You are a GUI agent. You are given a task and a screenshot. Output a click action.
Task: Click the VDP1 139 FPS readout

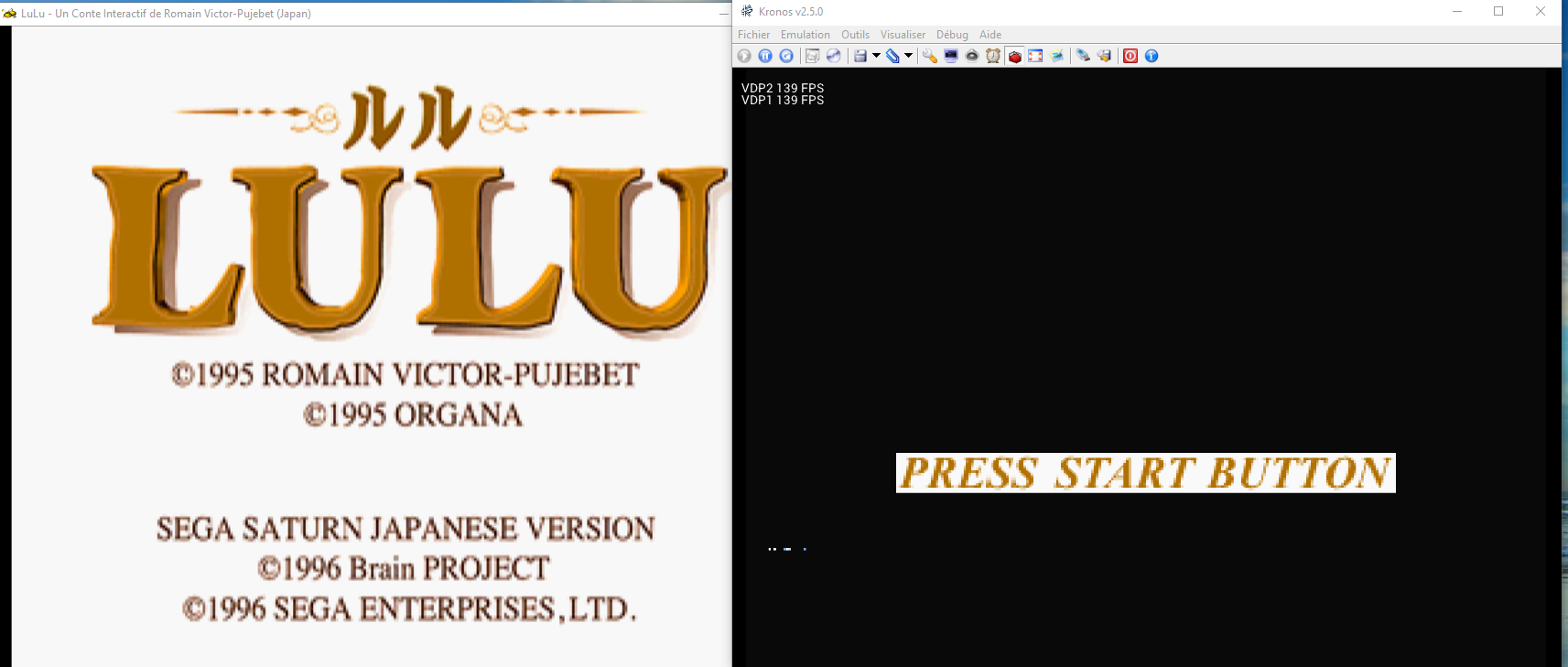[x=783, y=100]
